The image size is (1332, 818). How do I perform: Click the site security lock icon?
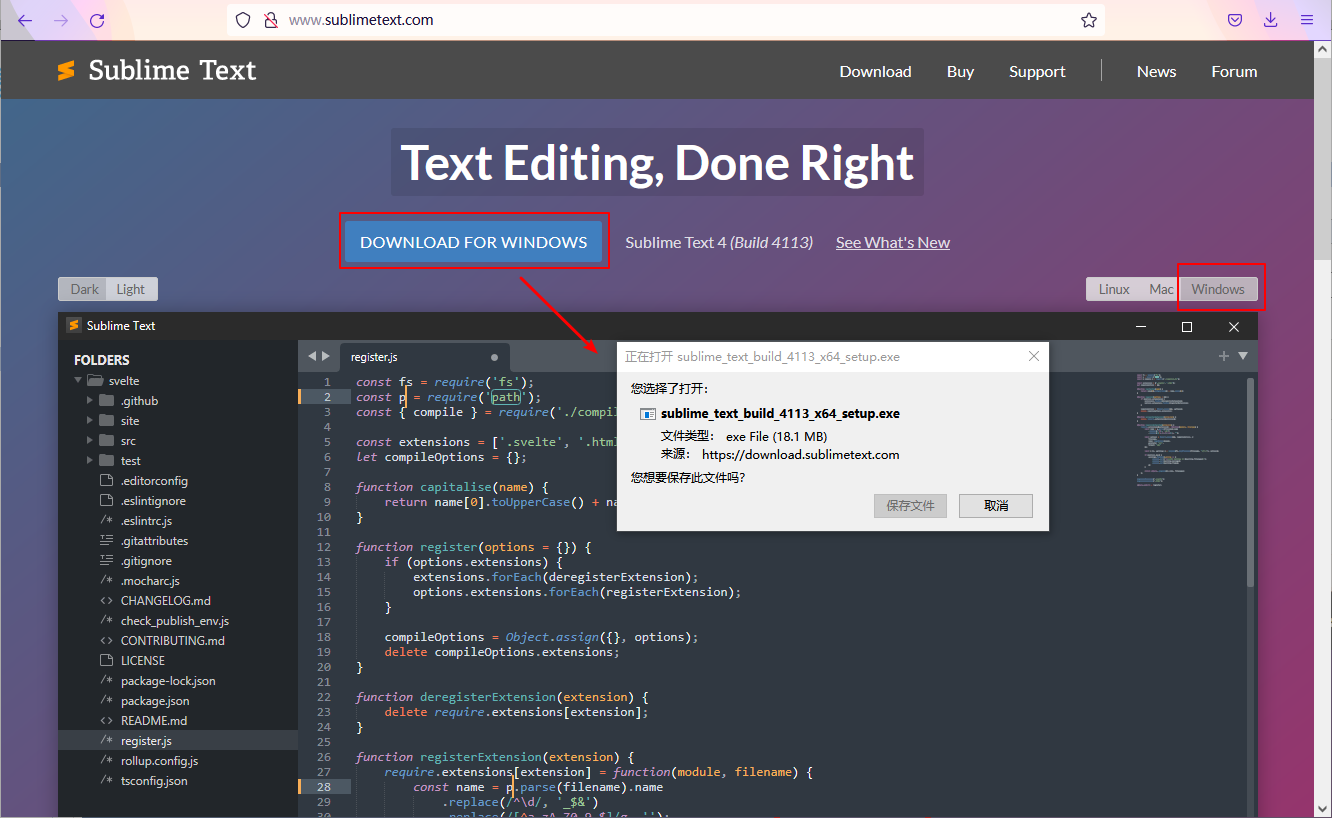pyautogui.click(x=269, y=20)
